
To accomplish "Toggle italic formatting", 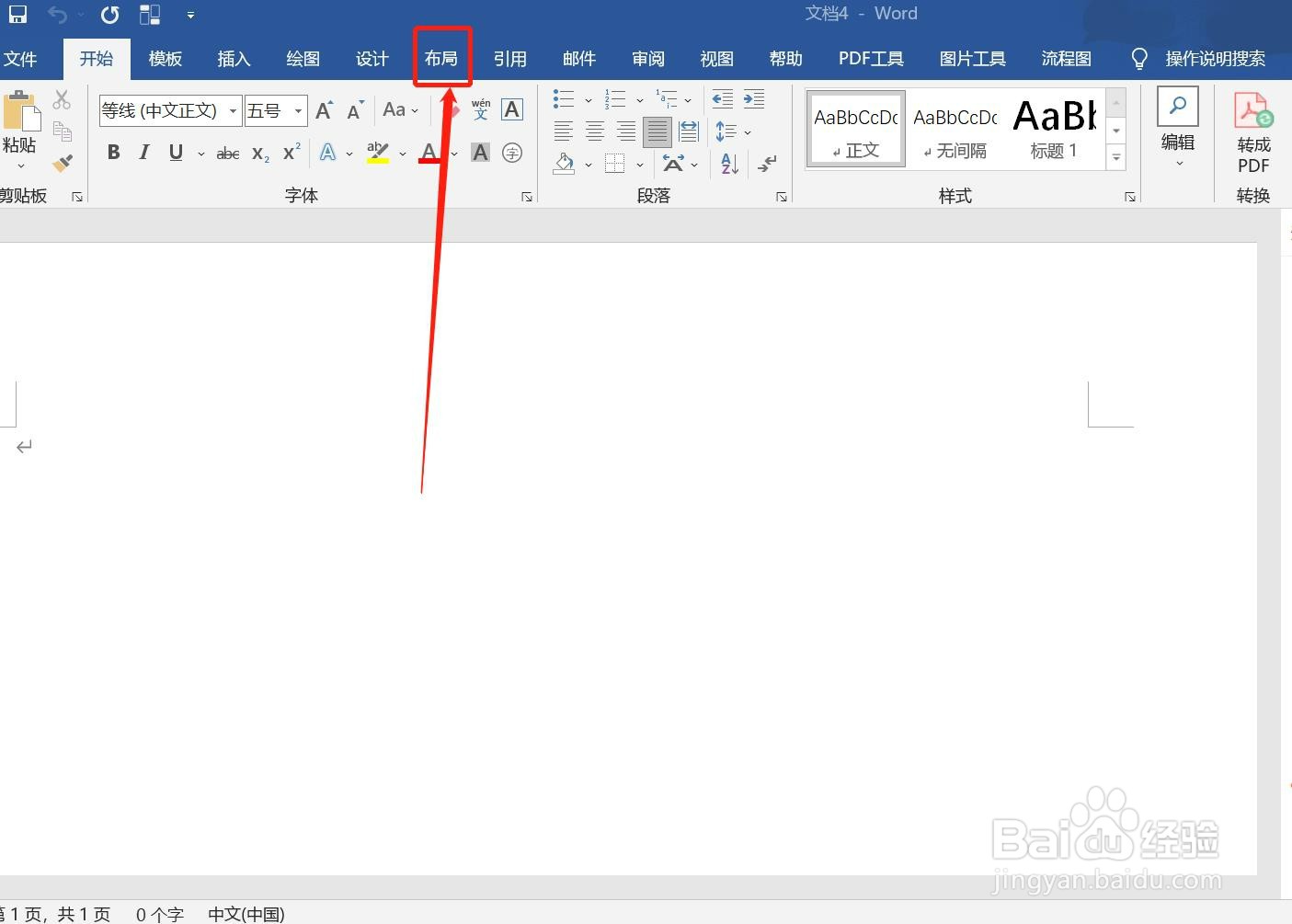I will click(144, 153).
